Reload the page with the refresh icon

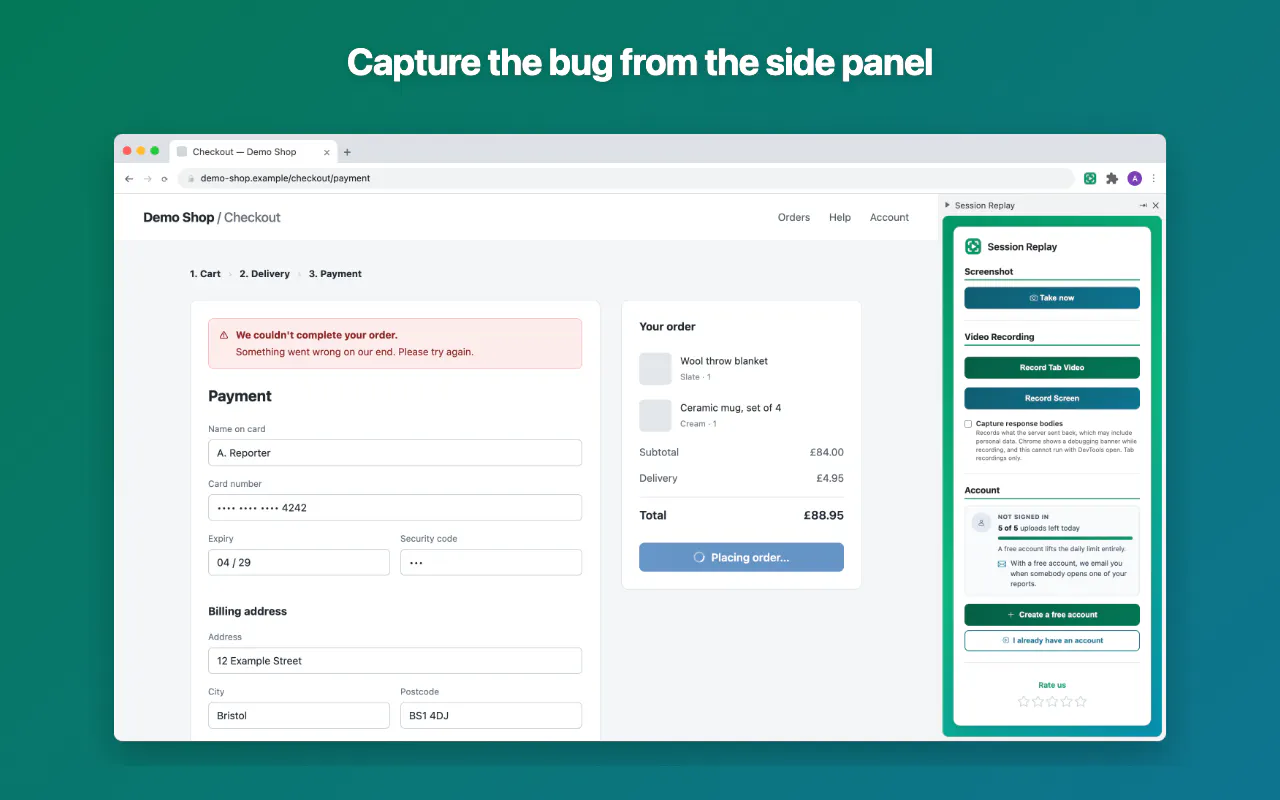click(164, 178)
